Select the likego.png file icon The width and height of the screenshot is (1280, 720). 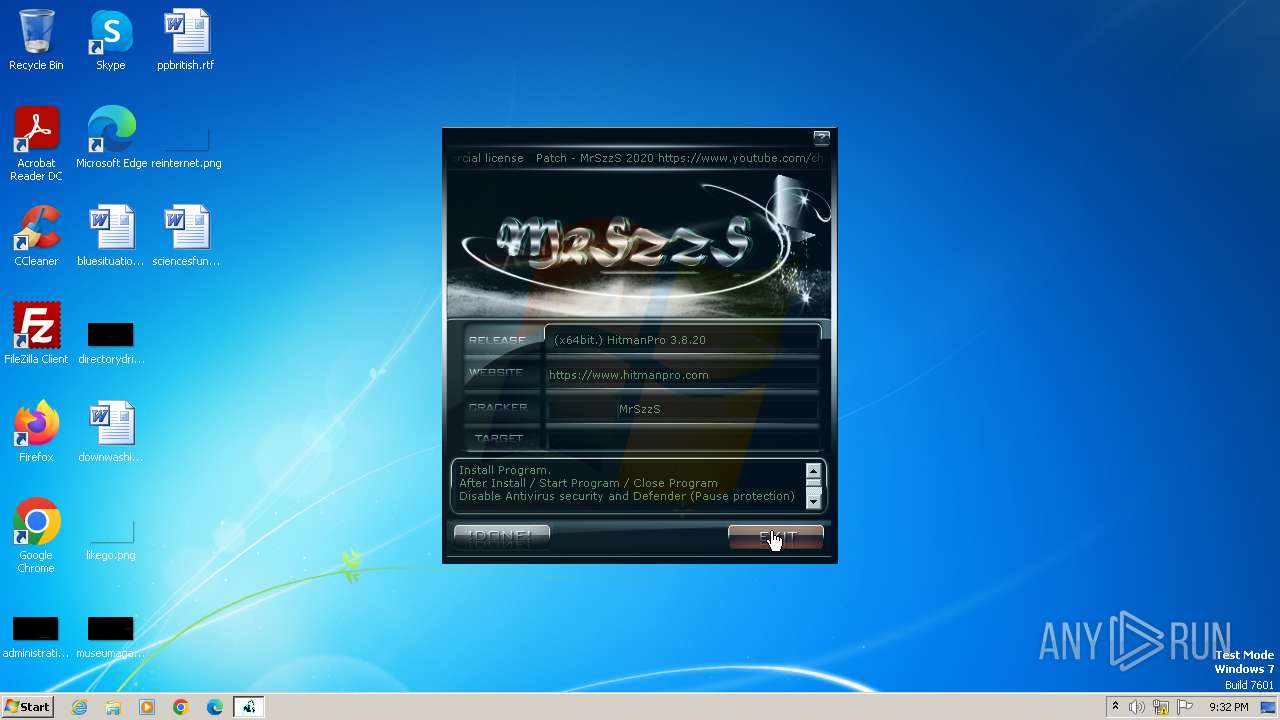[111, 540]
